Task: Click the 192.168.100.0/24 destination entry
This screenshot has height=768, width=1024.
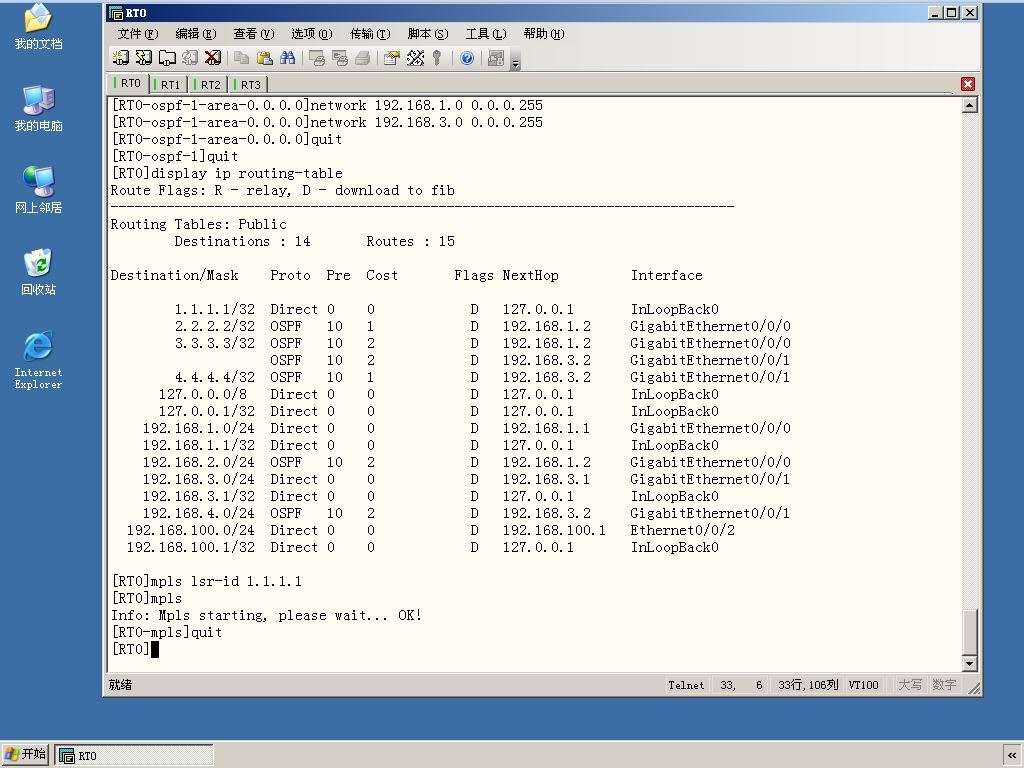Action: [x=191, y=530]
